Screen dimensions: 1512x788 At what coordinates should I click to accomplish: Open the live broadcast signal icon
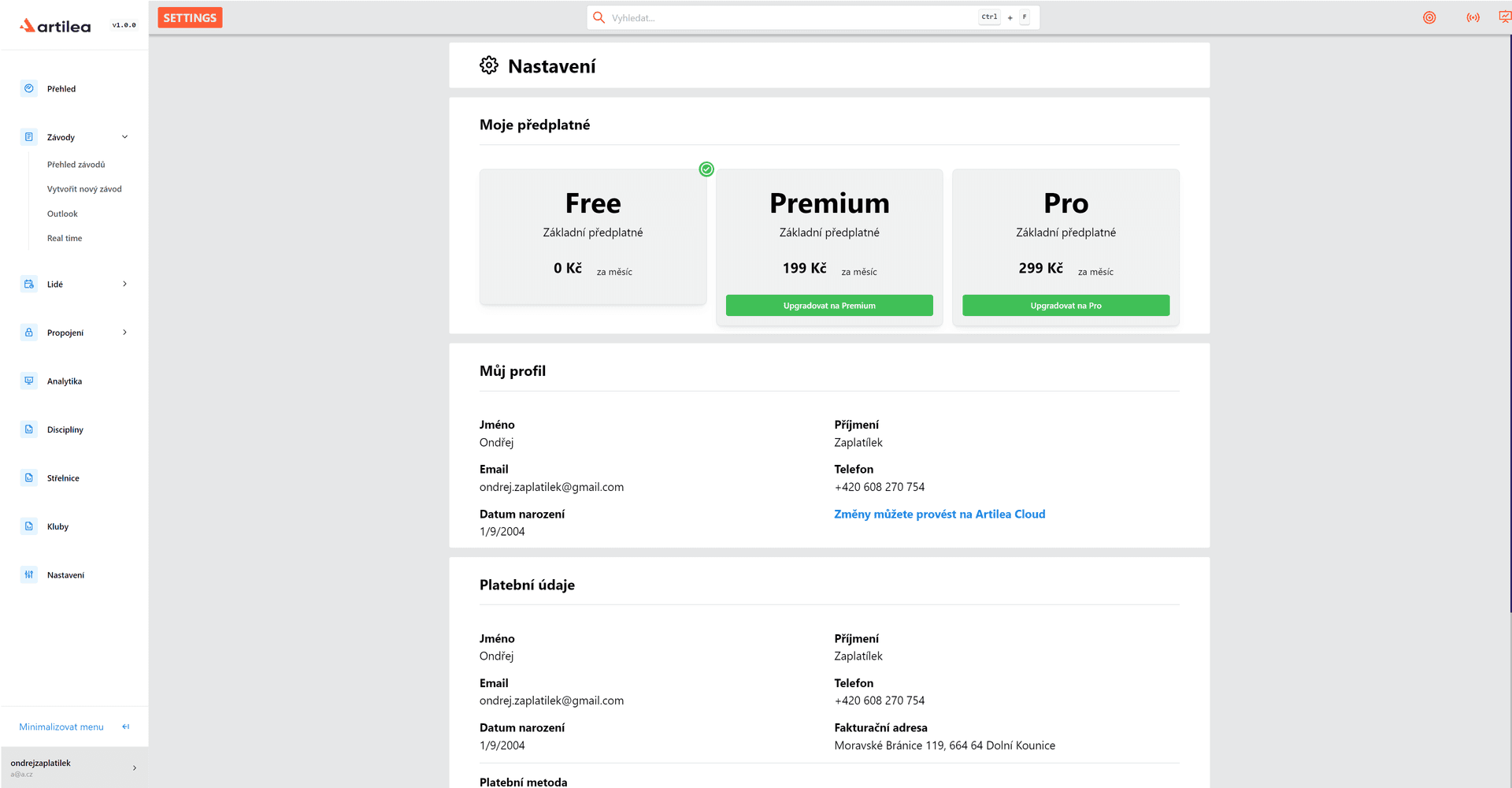click(1473, 17)
